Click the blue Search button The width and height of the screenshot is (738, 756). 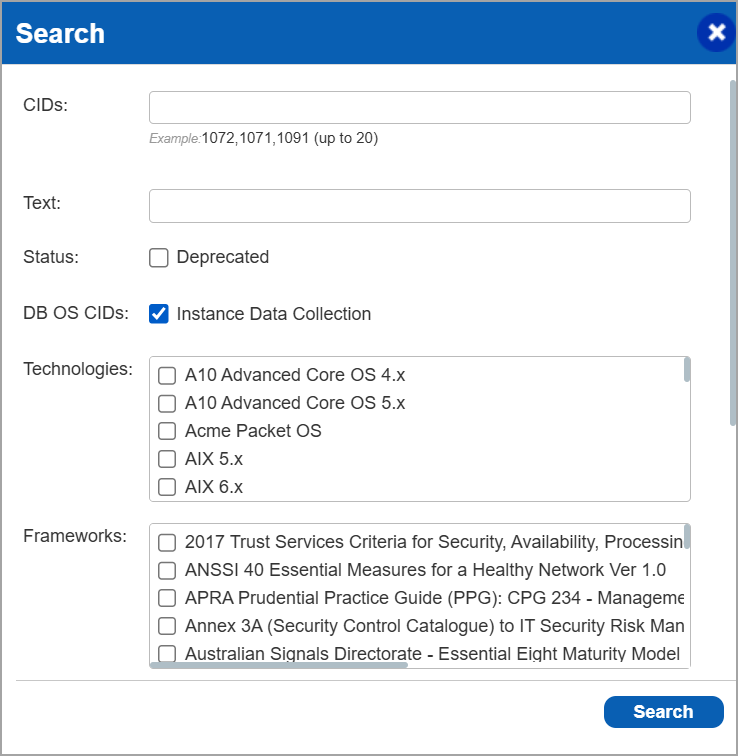[x=663, y=712]
